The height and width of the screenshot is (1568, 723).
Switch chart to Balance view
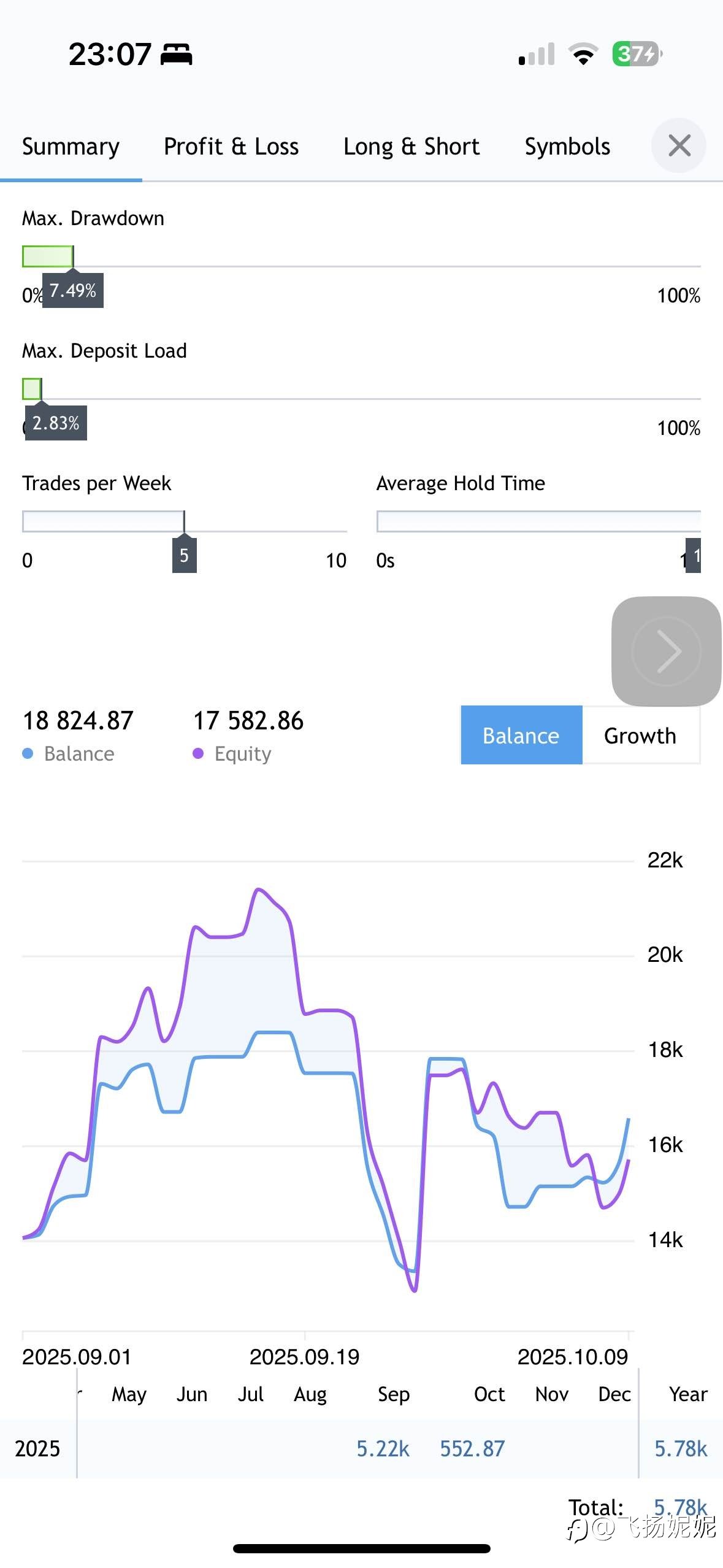[521, 735]
